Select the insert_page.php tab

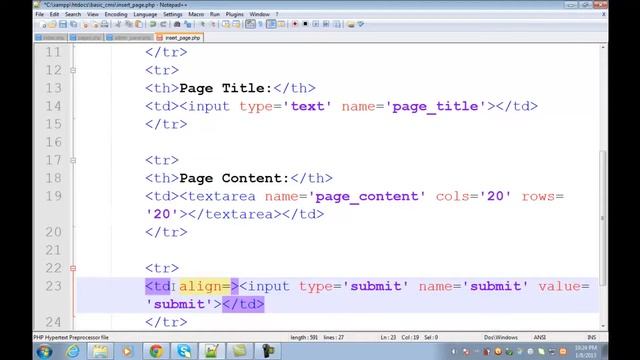coord(180,38)
